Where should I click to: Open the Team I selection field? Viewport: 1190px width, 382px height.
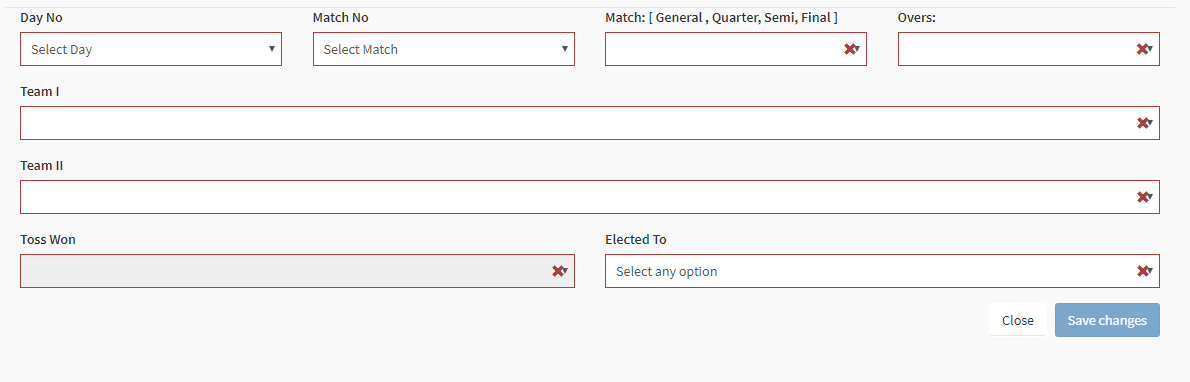[590, 123]
